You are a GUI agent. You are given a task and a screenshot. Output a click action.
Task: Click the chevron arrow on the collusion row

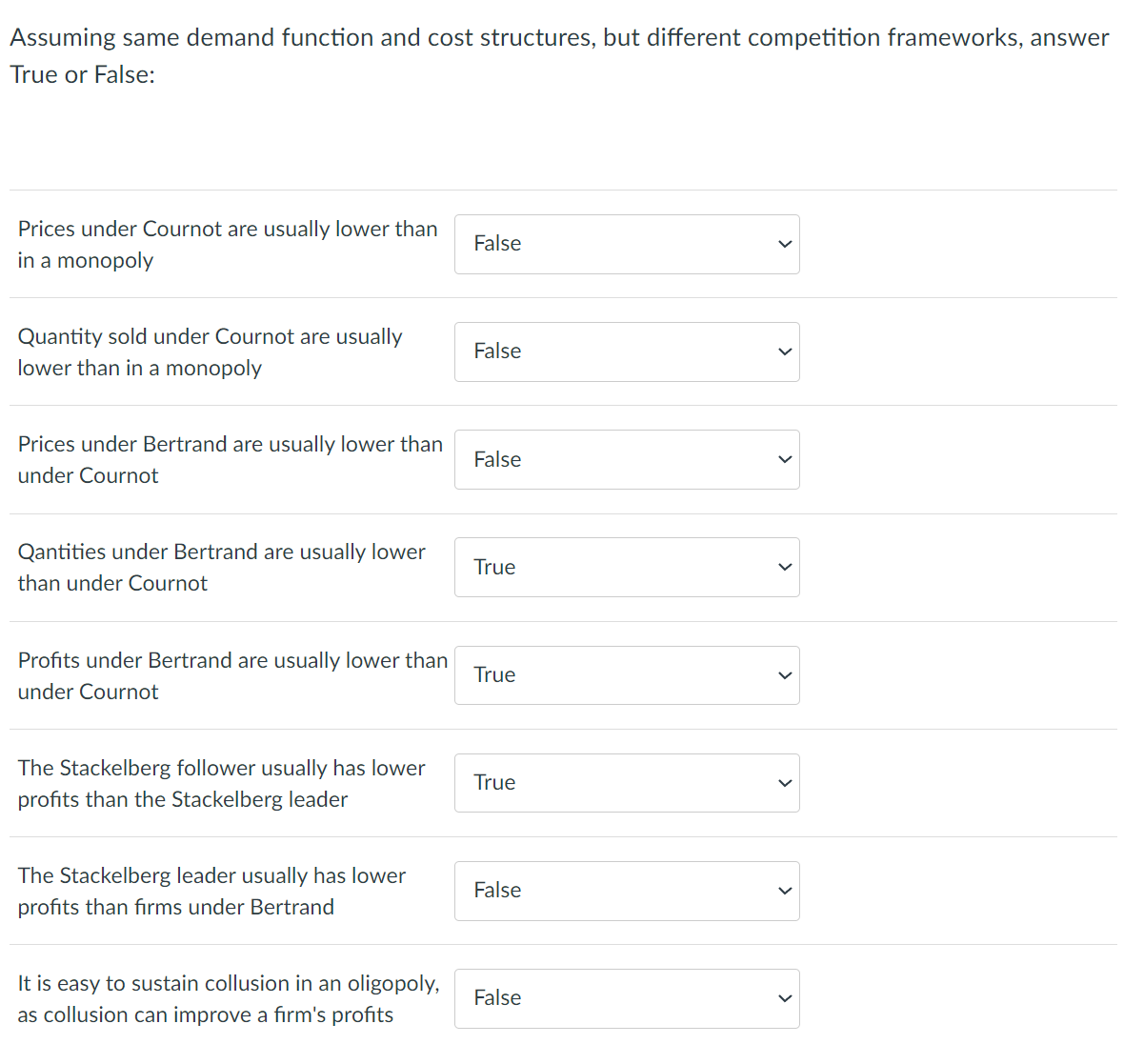[x=785, y=998]
